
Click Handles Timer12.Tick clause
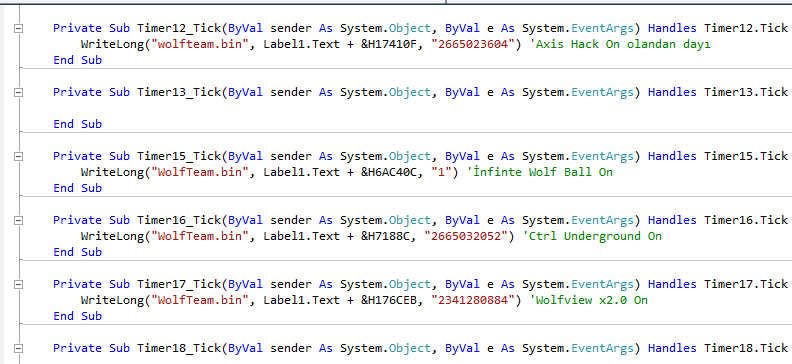[x=717, y=28]
